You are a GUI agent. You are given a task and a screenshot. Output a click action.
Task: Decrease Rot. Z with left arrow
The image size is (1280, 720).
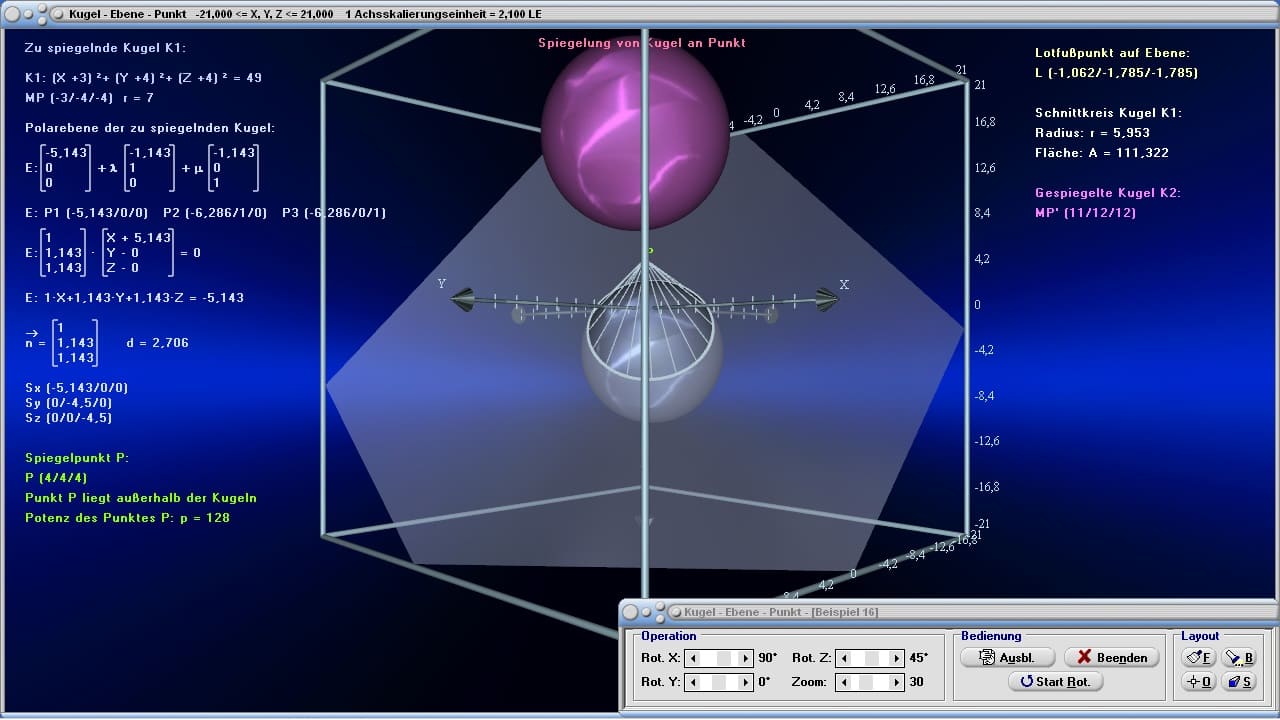[843, 658]
